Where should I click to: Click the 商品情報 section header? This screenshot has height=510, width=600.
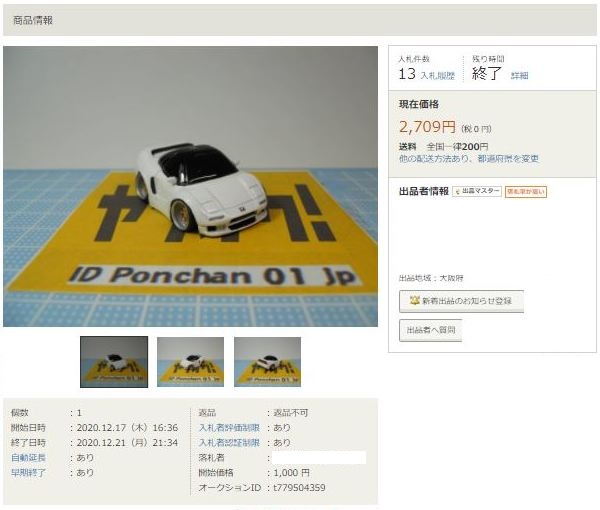33,20
